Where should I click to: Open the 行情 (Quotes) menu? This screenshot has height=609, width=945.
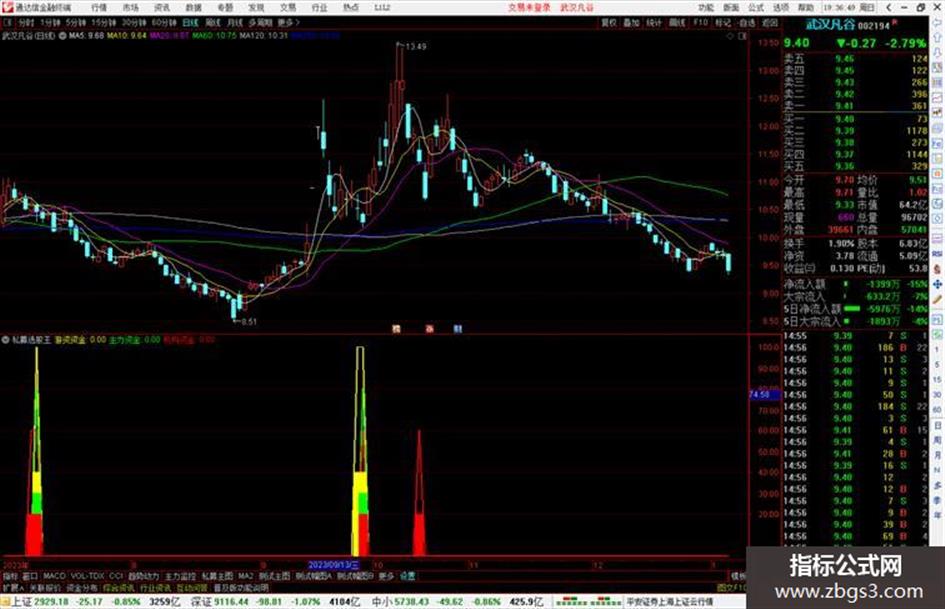pos(99,8)
